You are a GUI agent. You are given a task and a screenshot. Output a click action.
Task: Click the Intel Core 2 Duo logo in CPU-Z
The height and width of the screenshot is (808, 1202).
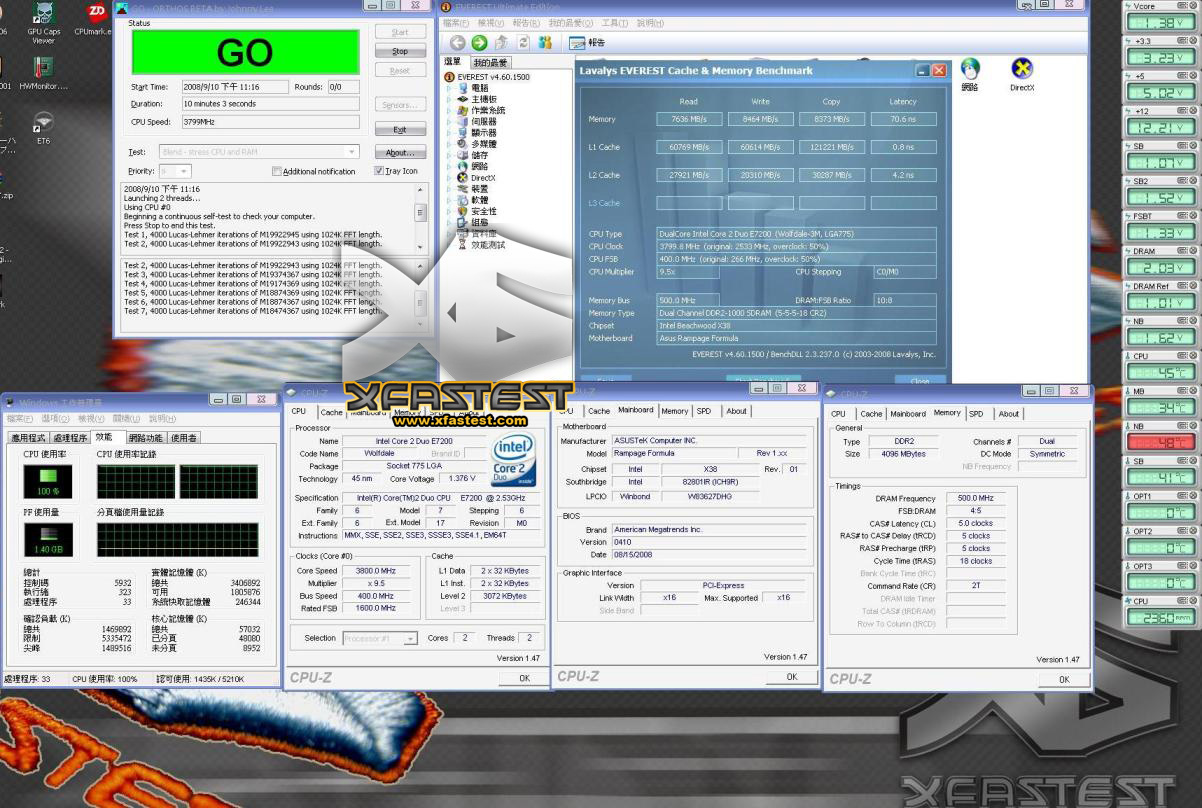515,461
